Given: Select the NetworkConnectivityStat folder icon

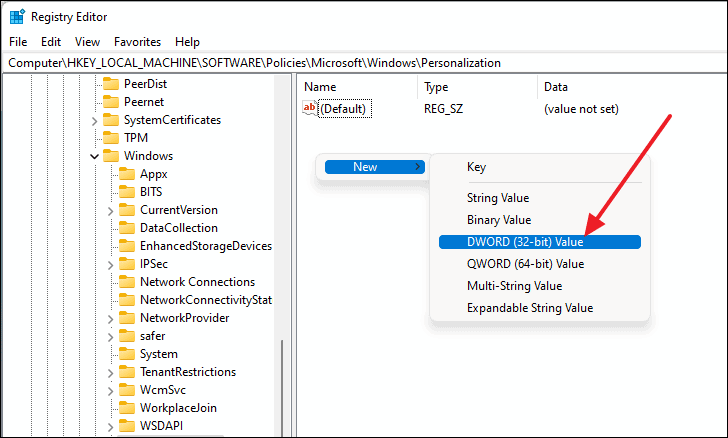Looking at the screenshot, I should click(127, 300).
